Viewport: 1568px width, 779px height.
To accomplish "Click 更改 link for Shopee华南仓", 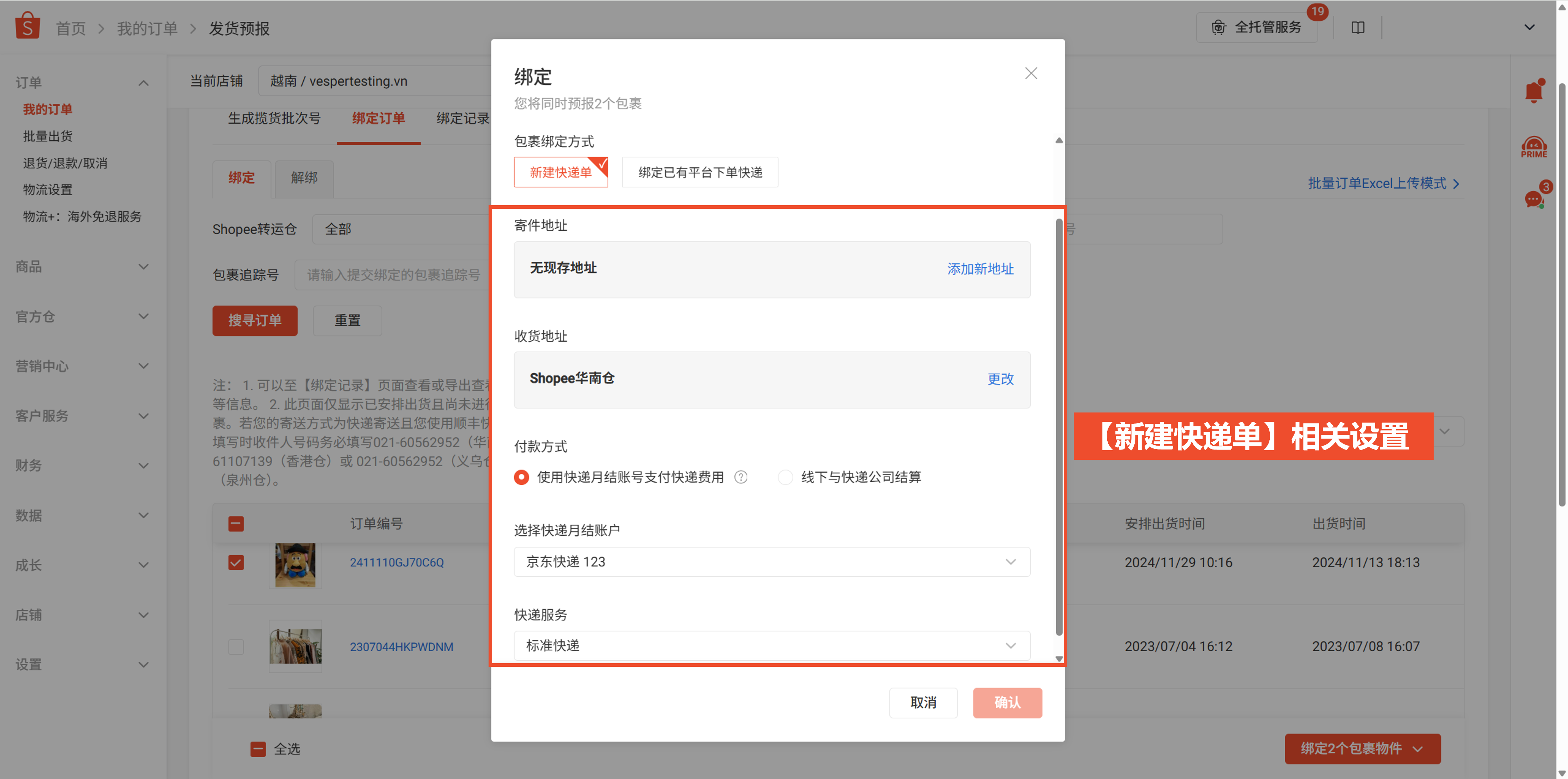I will tap(1000, 379).
